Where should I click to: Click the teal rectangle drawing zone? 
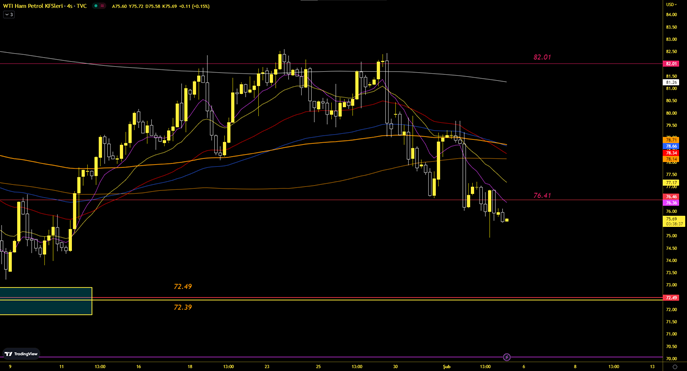pyautogui.click(x=46, y=301)
